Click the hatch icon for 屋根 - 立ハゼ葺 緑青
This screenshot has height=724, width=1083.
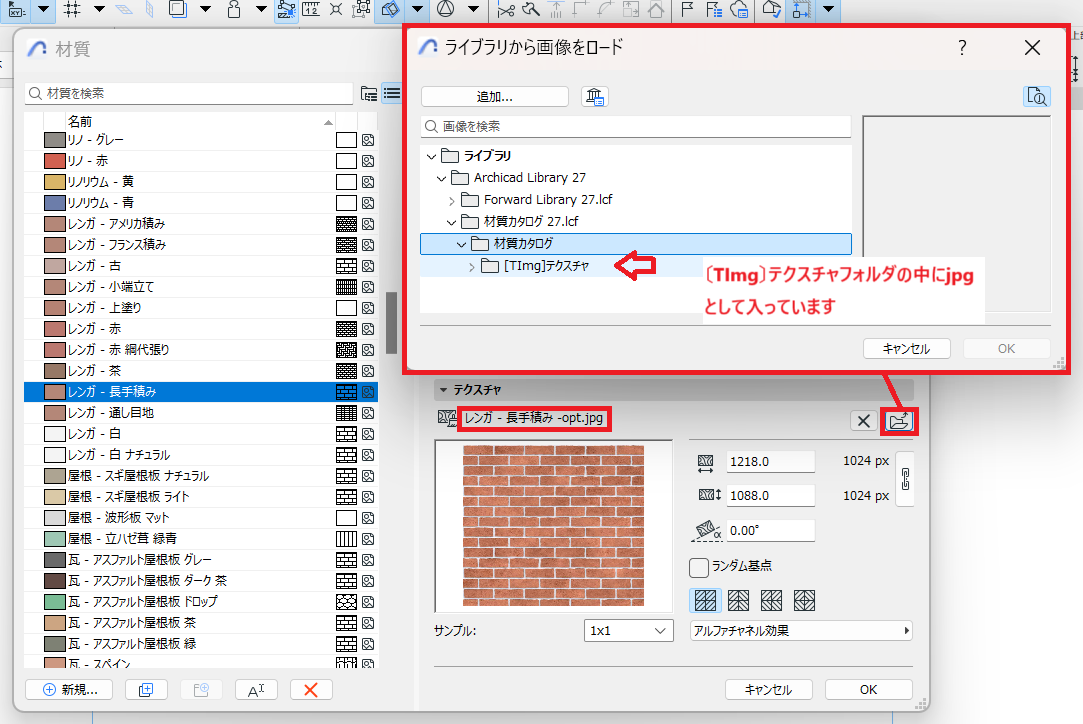pos(346,539)
